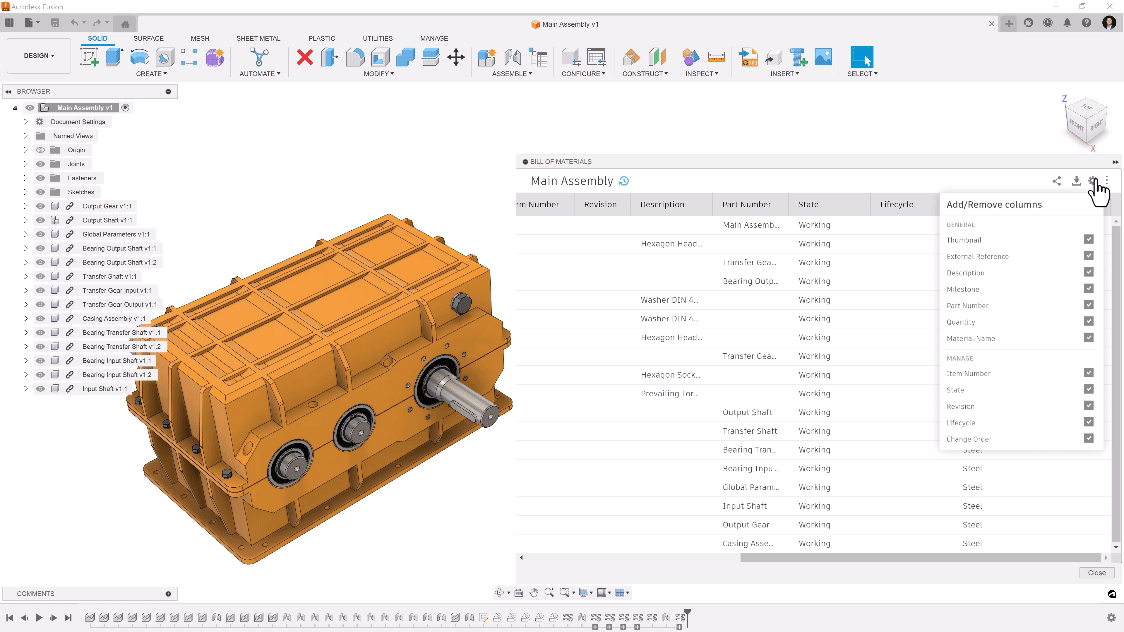Viewport: 1124px width, 632px height.
Task: Click the Insert Image icon
Action: (x=823, y=57)
